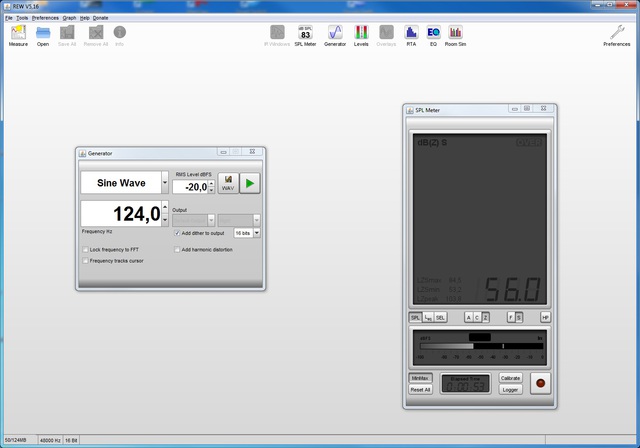Viewport: 640px width, 448px height.
Task: Enable Lock frequency to FFT checkbox
Action: click(x=86, y=249)
